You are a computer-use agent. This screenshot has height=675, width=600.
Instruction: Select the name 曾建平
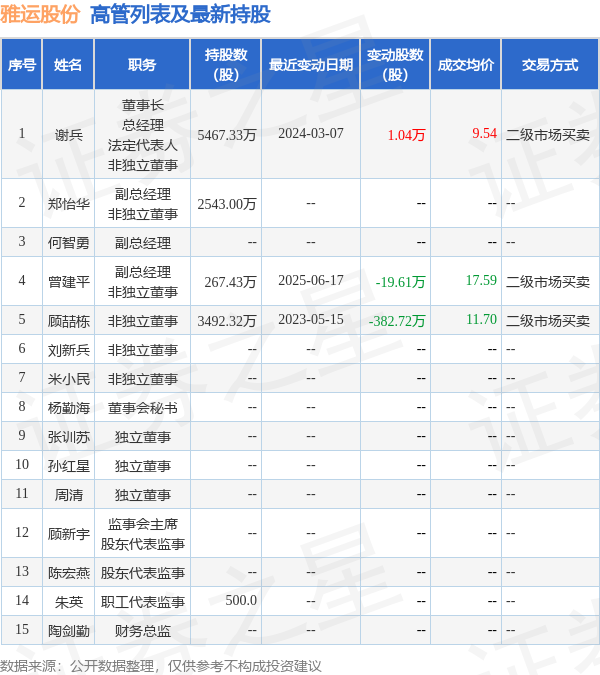(68, 282)
